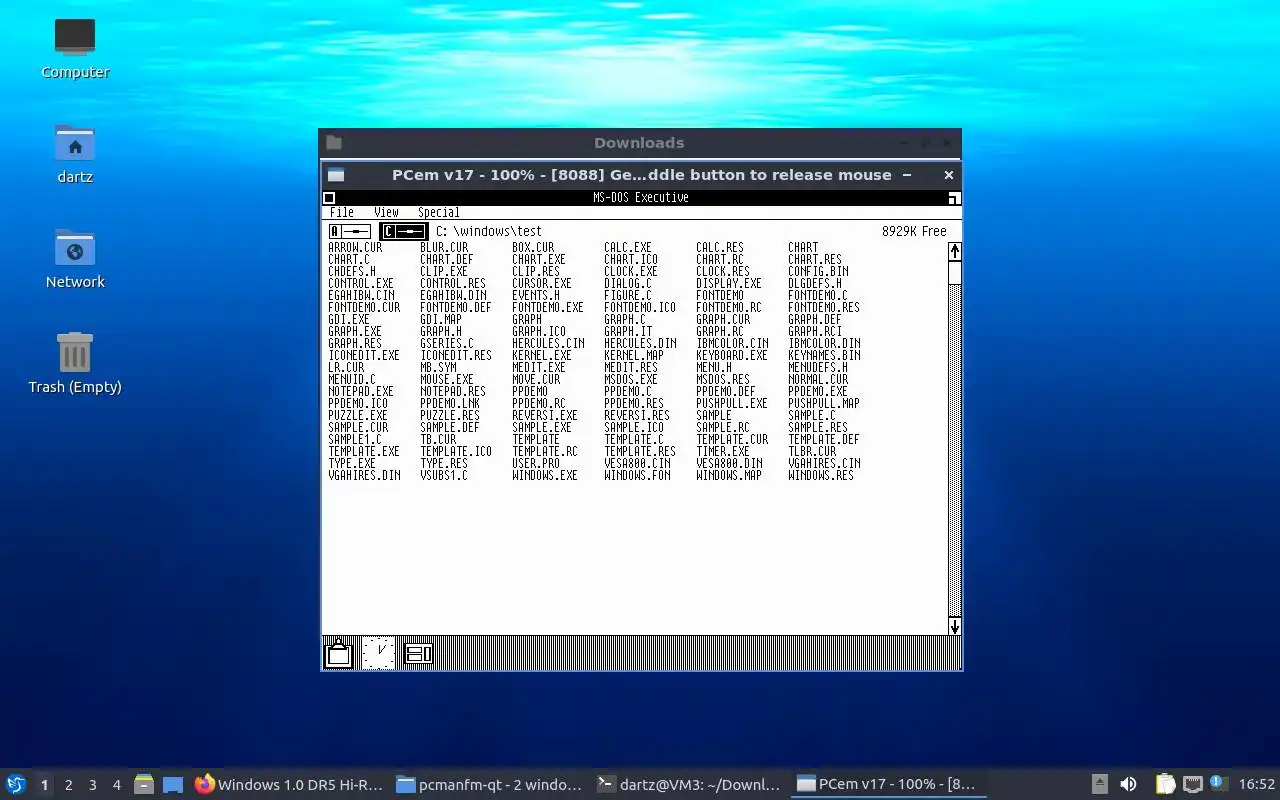Click the file list scrollbar down arrow
The image size is (1280, 800).
pos(955,626)
